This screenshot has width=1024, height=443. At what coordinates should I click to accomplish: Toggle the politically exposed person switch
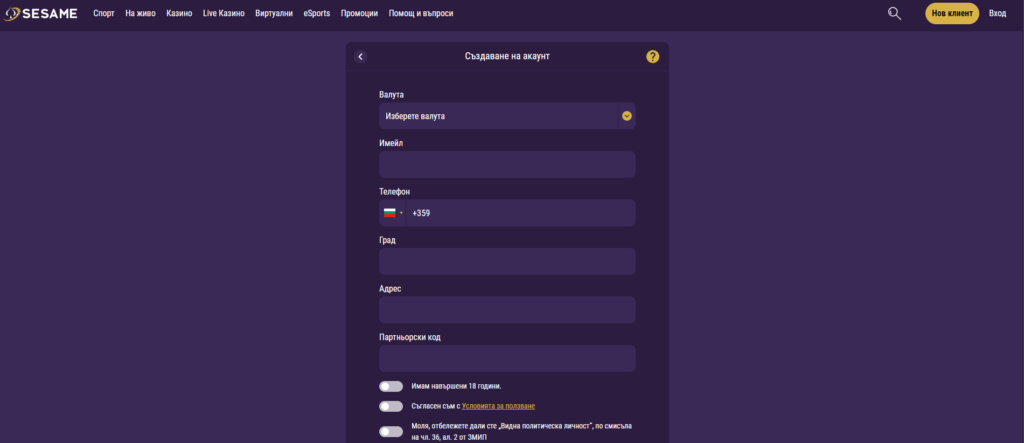click(x=391, y=431)
